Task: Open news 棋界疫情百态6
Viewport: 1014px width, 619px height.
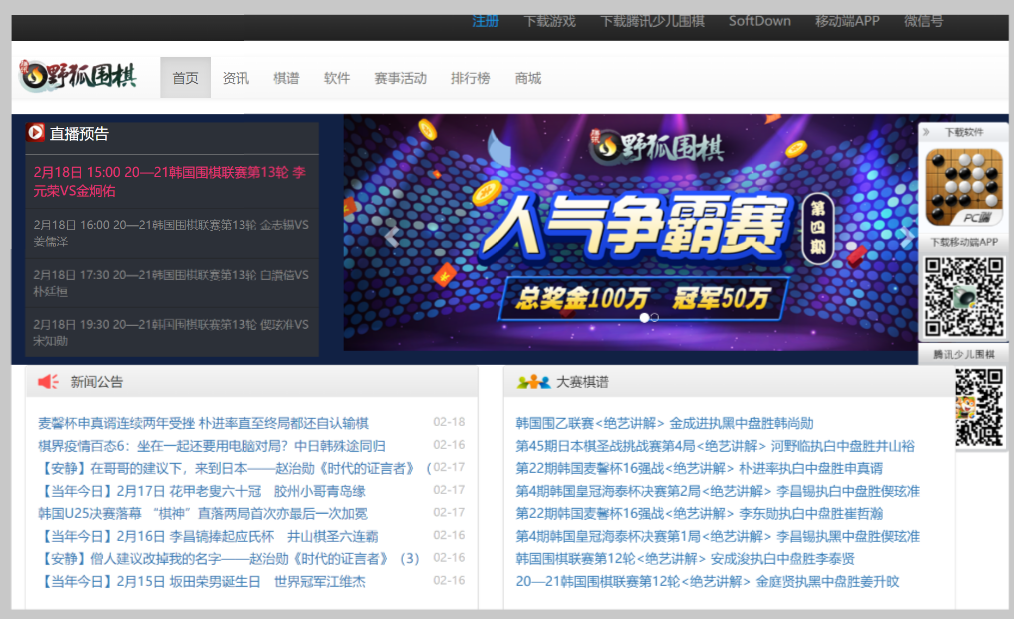Action: click(211, 446)
